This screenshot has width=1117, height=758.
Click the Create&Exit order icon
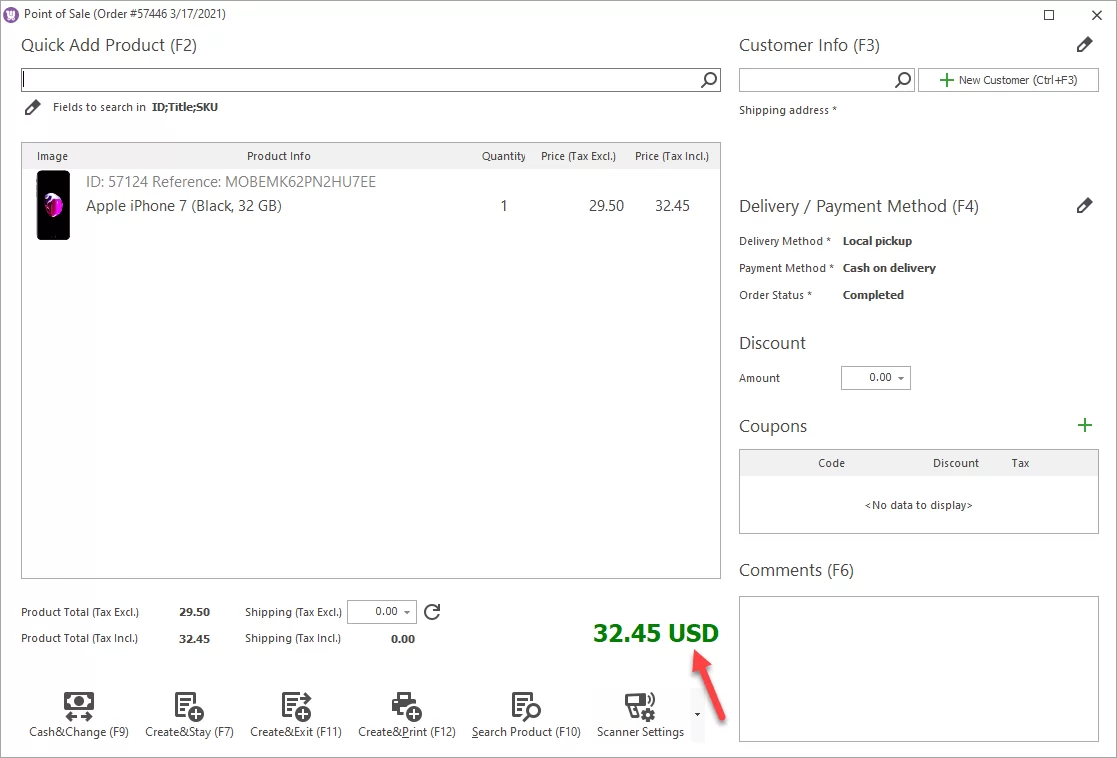[x=296, y=705]
